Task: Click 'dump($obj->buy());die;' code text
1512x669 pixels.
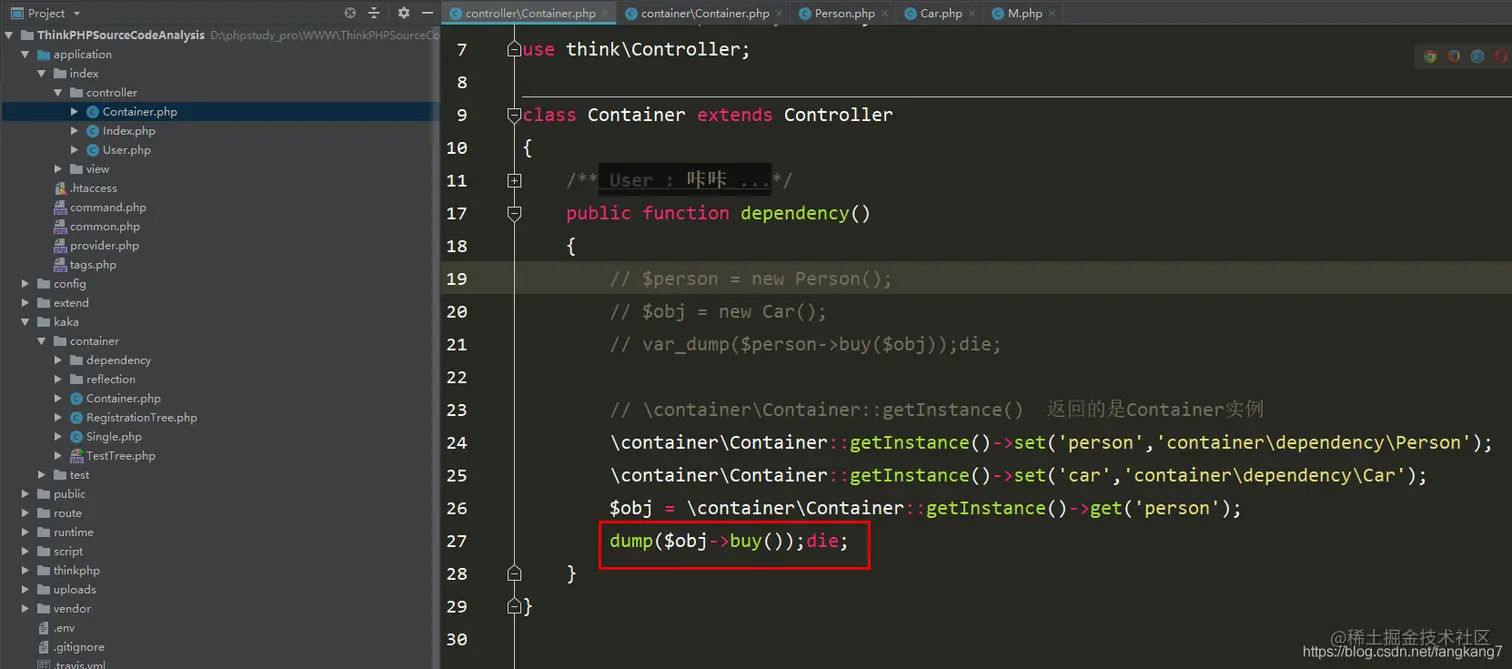Action: 729,541
